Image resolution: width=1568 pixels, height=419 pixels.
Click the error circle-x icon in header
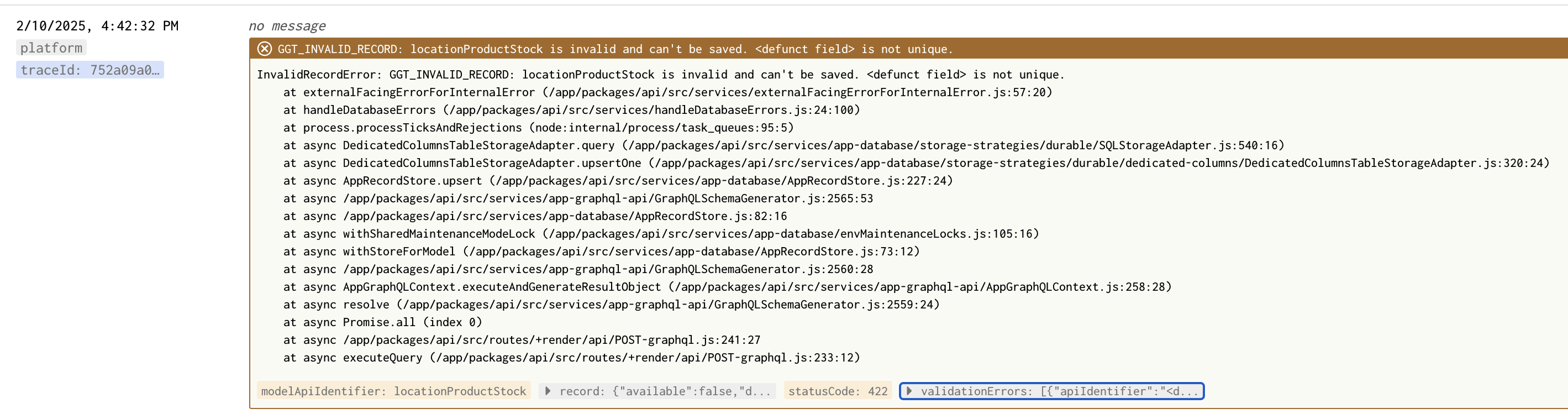[264, 49]
